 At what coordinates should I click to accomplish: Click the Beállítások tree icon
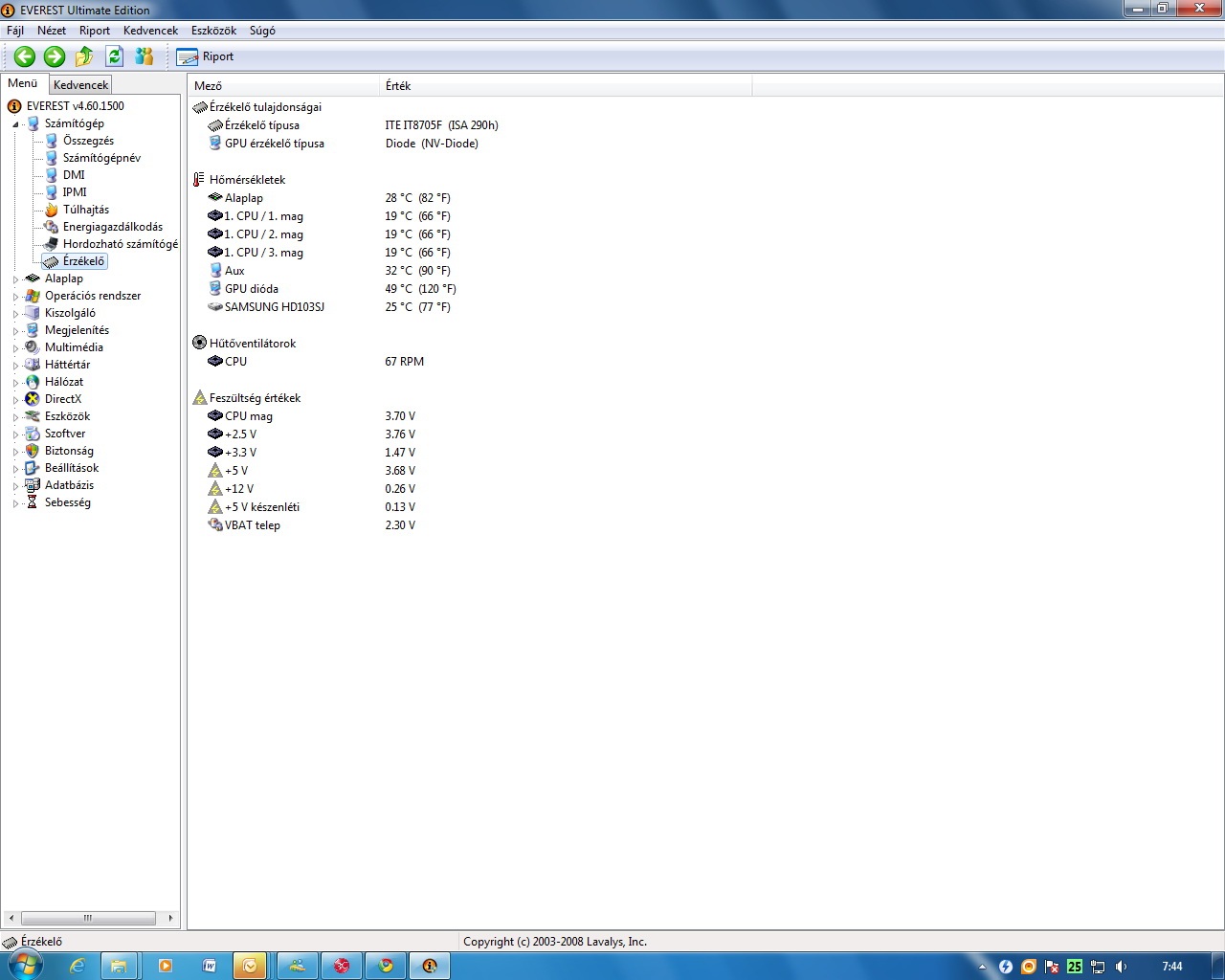[33, 468]
